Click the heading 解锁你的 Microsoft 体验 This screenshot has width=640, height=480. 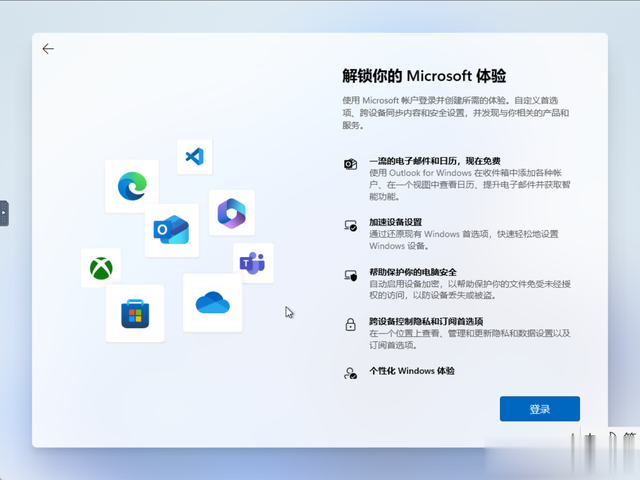pyautogui.click(x=424, y=76)
